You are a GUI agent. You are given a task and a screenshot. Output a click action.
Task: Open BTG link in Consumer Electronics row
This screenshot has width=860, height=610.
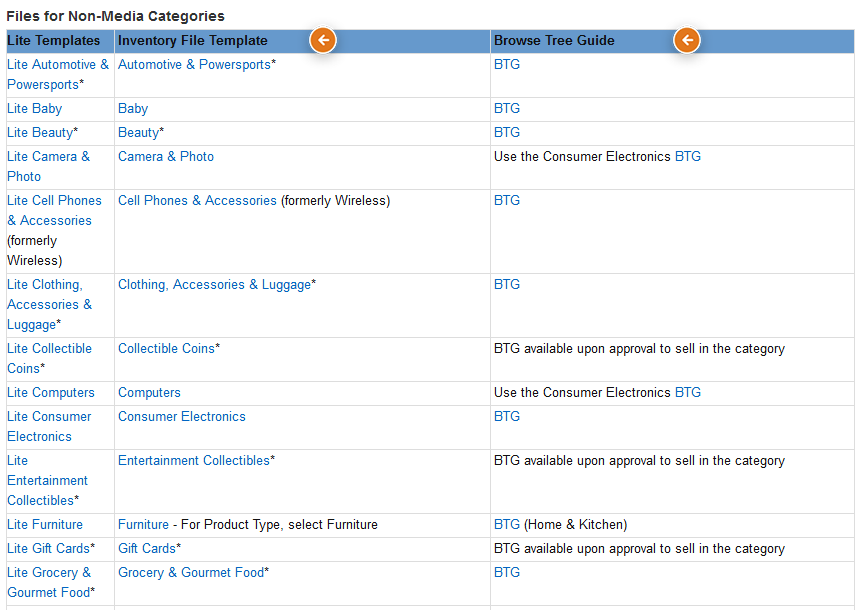click(507, 417)
